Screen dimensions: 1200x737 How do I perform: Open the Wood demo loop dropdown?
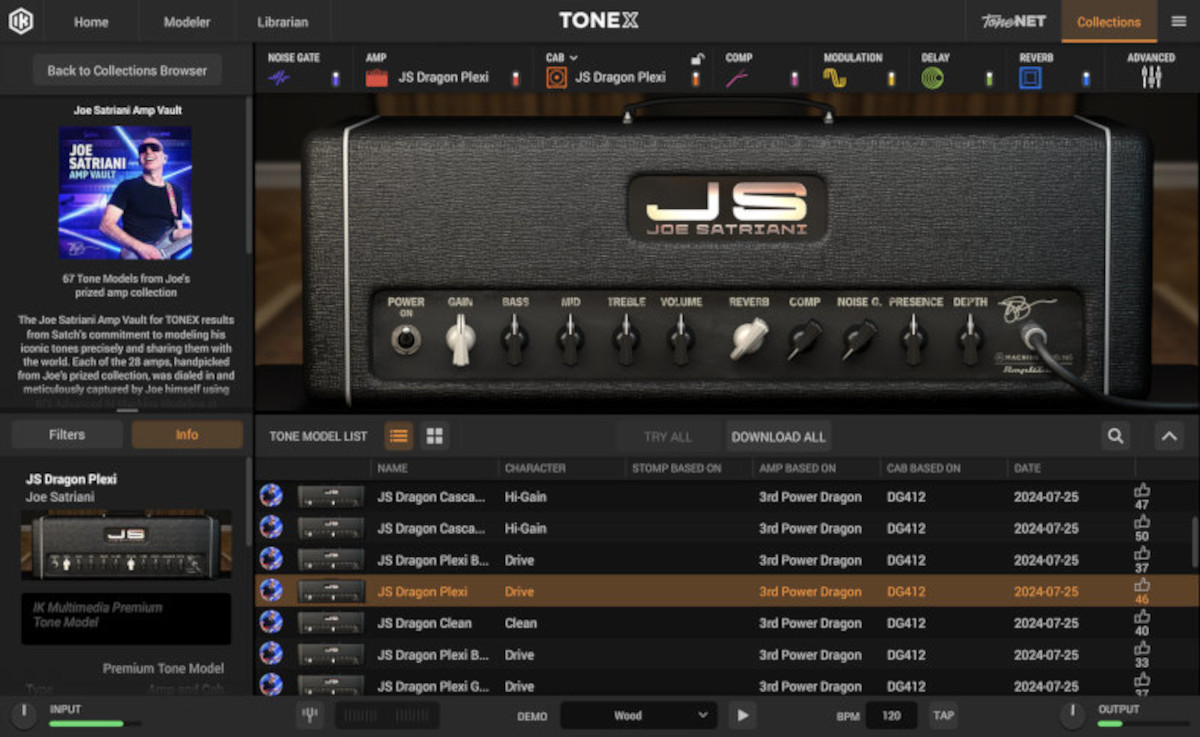638,715
